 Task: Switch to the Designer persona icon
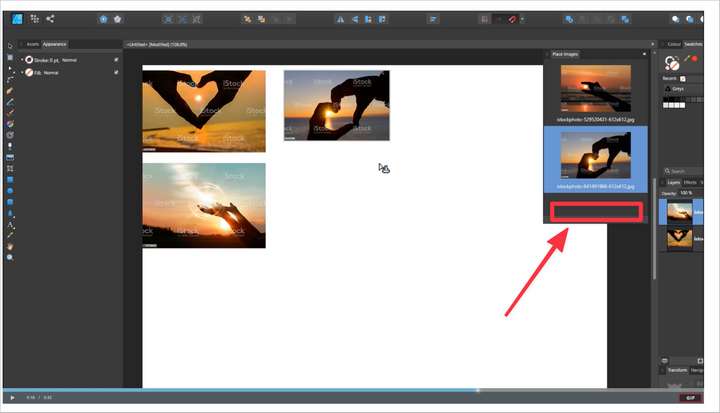click(x=17, y=19)
